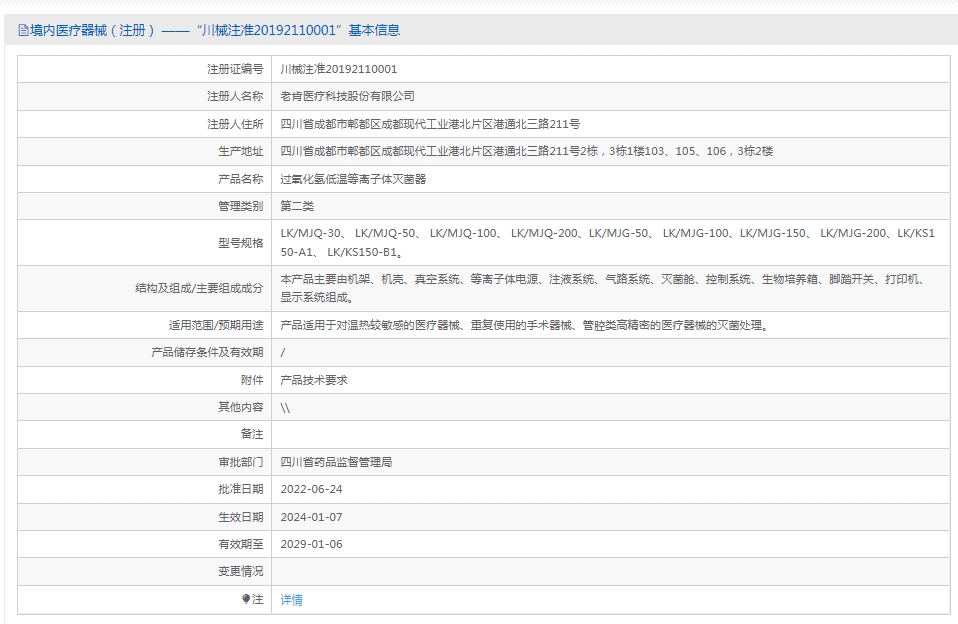The width and height of the screenshot is (958, 624).
Task: Click the 附件 label
Action: click(x=252, y=380)
